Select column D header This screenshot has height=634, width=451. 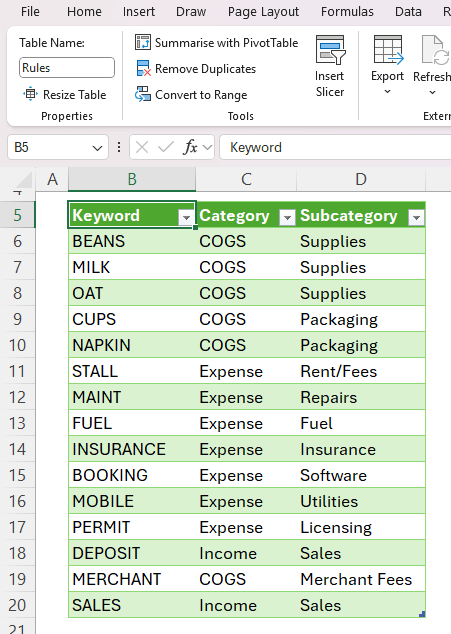(x=361, y=179)
